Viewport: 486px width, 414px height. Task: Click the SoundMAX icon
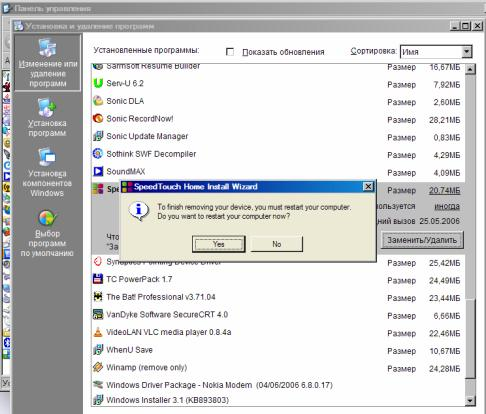coord(98,171)
